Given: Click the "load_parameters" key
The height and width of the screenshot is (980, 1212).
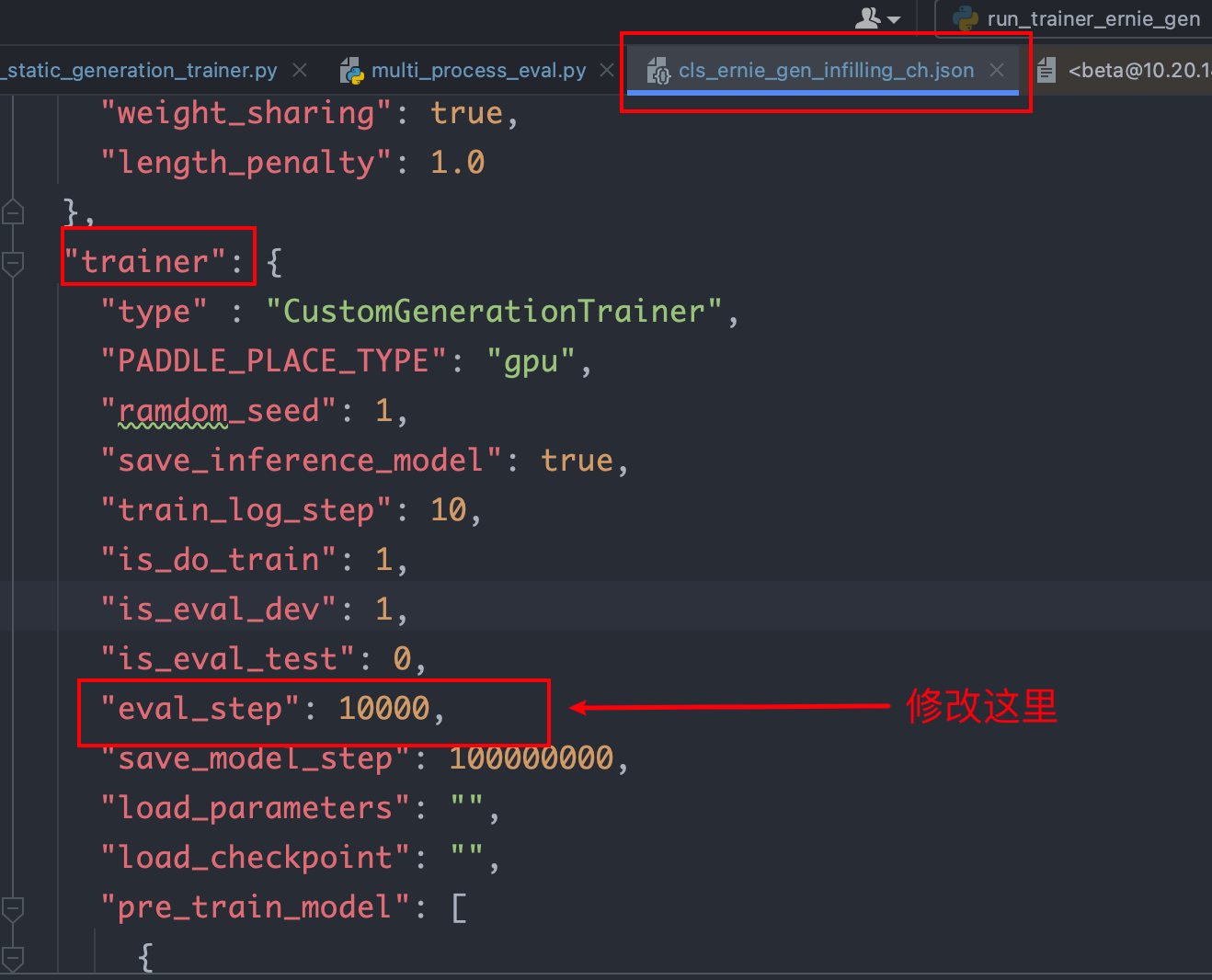Looking at the screenshot, I should [x=256, y=808].
